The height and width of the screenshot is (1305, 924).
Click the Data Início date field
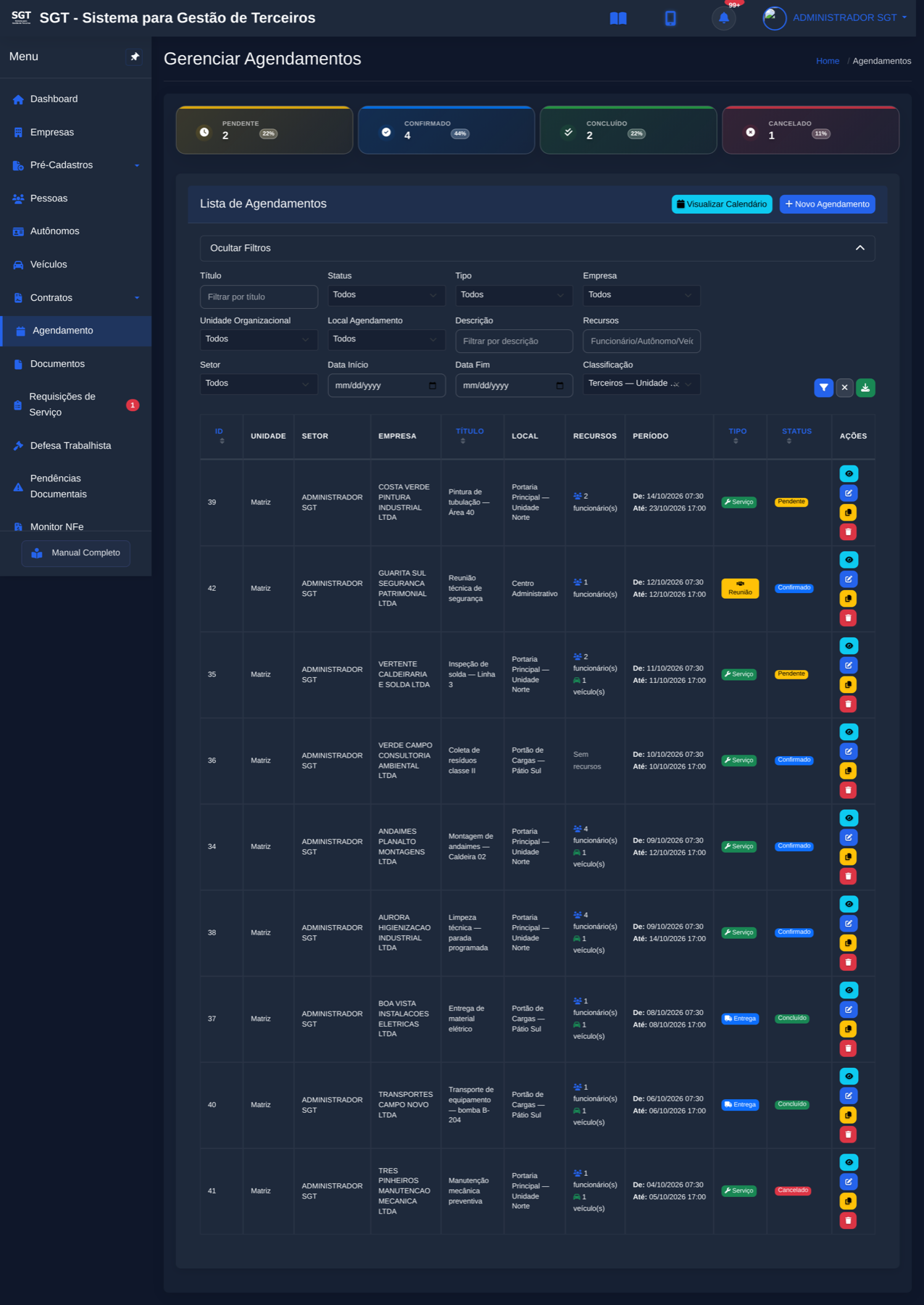click(386, 386)
